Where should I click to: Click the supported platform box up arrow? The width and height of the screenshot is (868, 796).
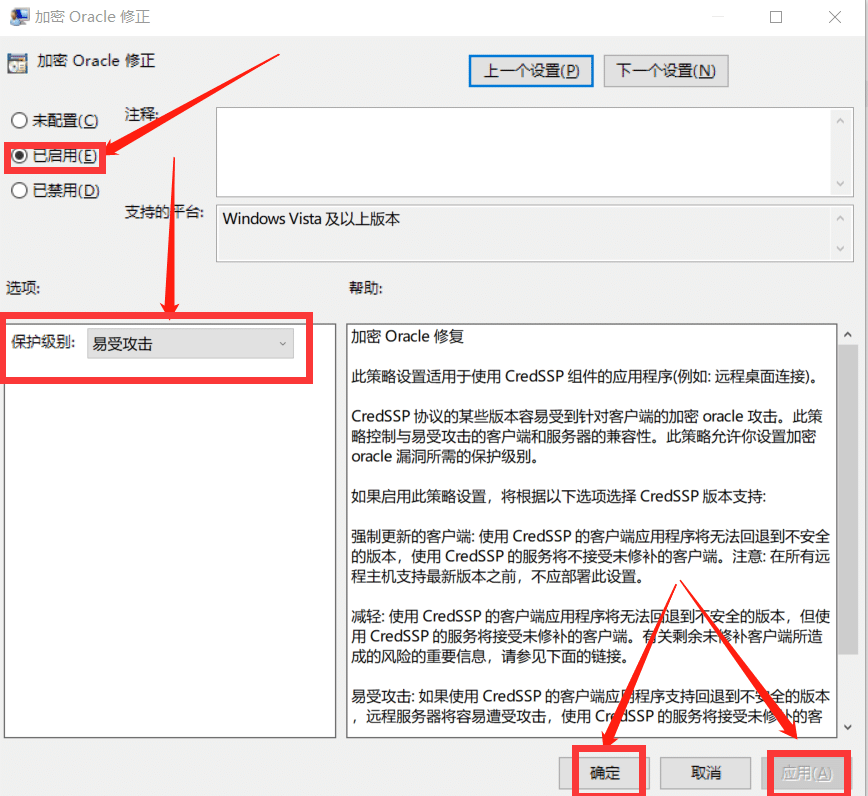(840, 219)
